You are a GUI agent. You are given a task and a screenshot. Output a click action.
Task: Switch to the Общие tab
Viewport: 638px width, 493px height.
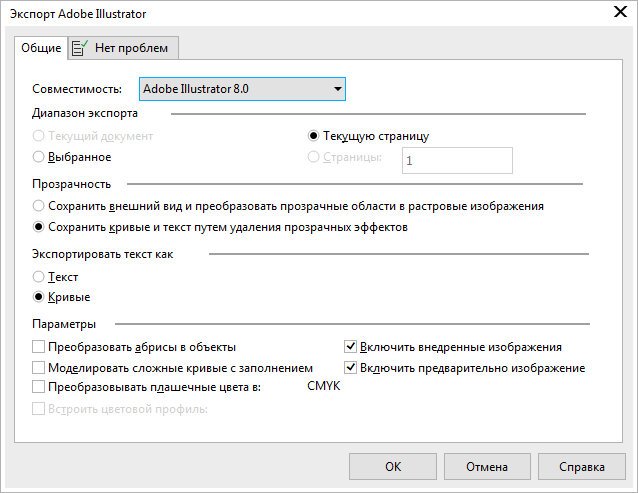tap(41, 48)
